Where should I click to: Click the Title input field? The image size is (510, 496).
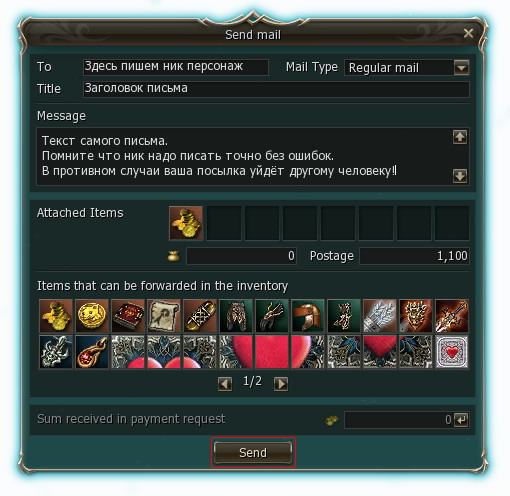(x=276, y=89)
